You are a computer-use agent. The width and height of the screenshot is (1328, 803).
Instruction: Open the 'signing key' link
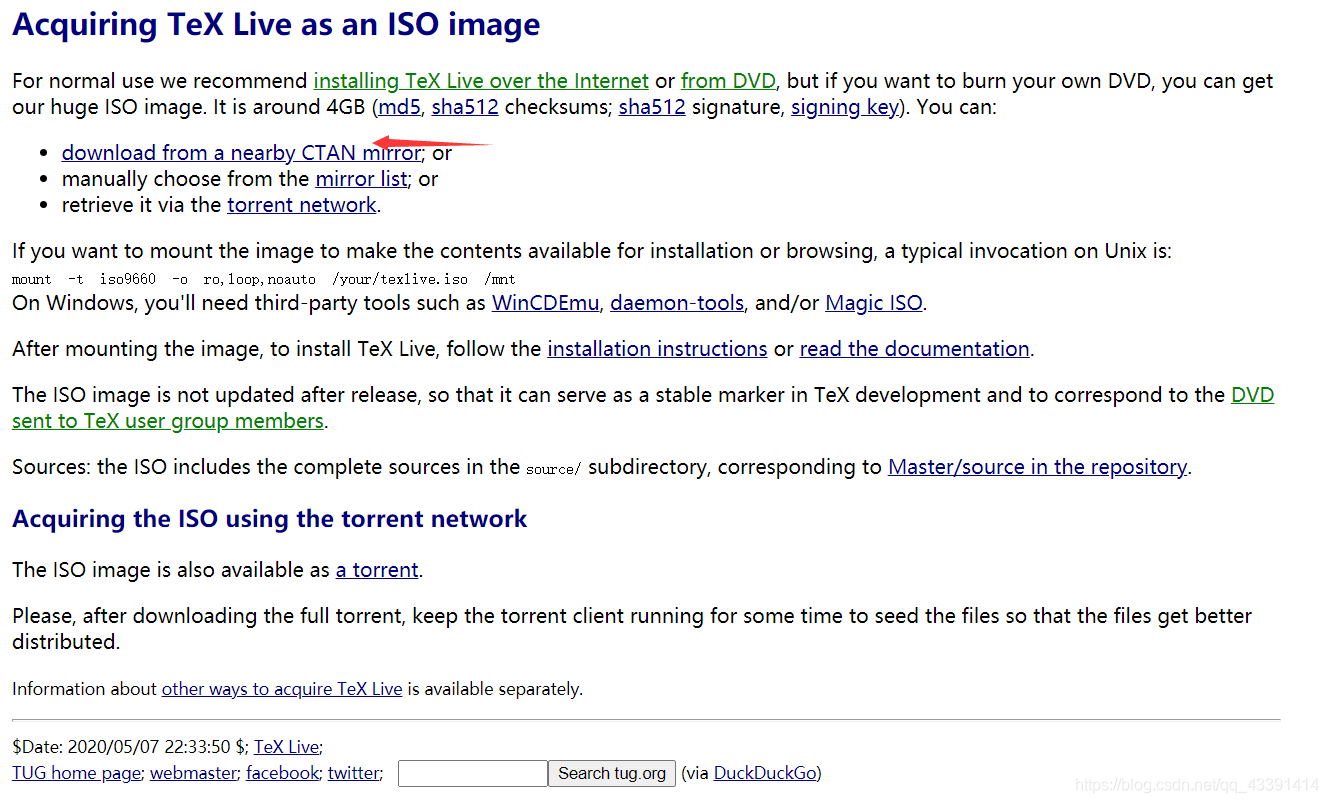pos(845,107)
